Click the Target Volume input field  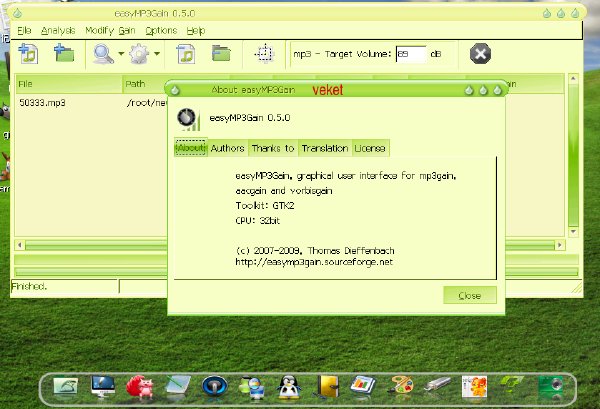coord(411,54)
